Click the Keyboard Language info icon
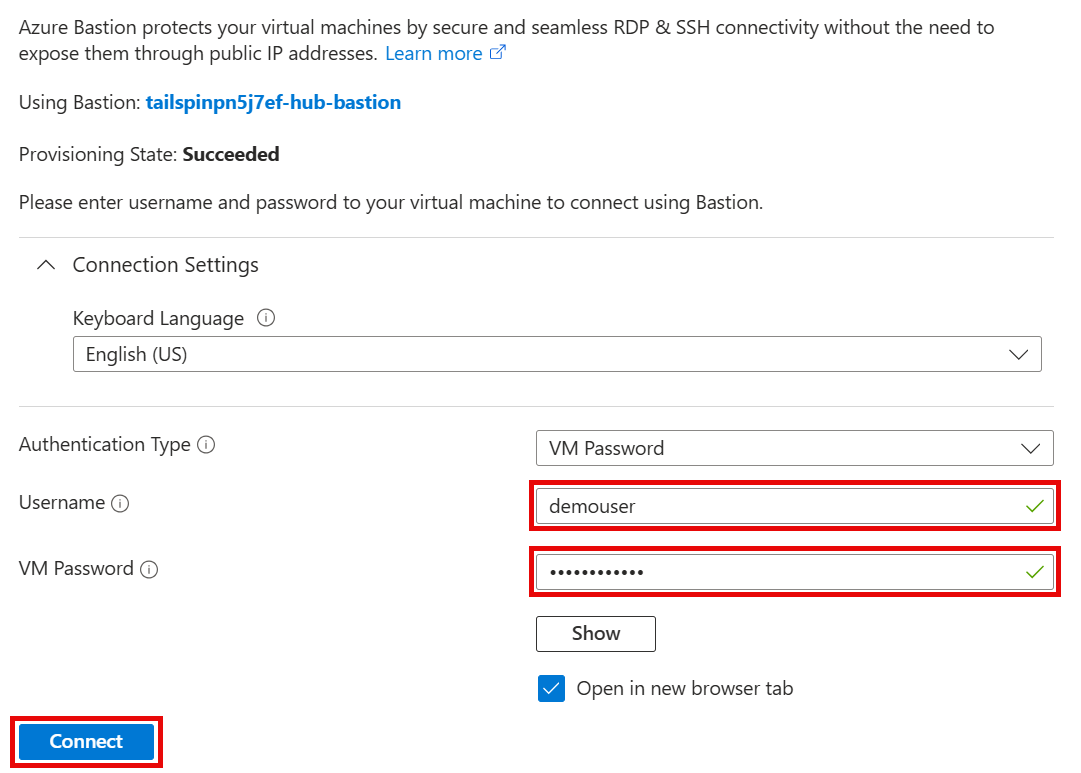This screenshot has height=773, width=1081. [265, 318]
